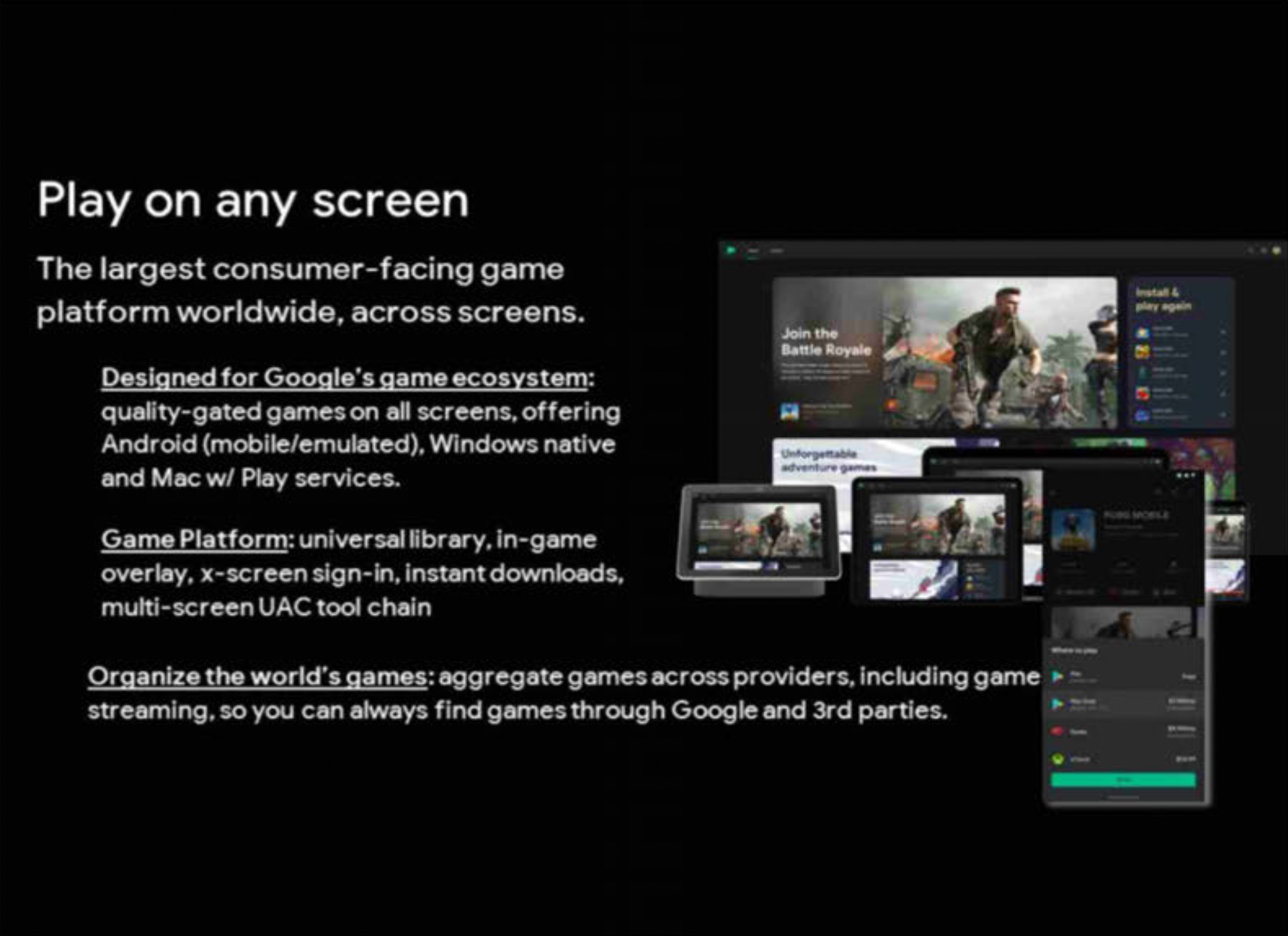This screenshot has height=936, width=1288.
Task: Click the first game icon under Install & play again
Action: pyautogui.click(x=1143, y=333)
